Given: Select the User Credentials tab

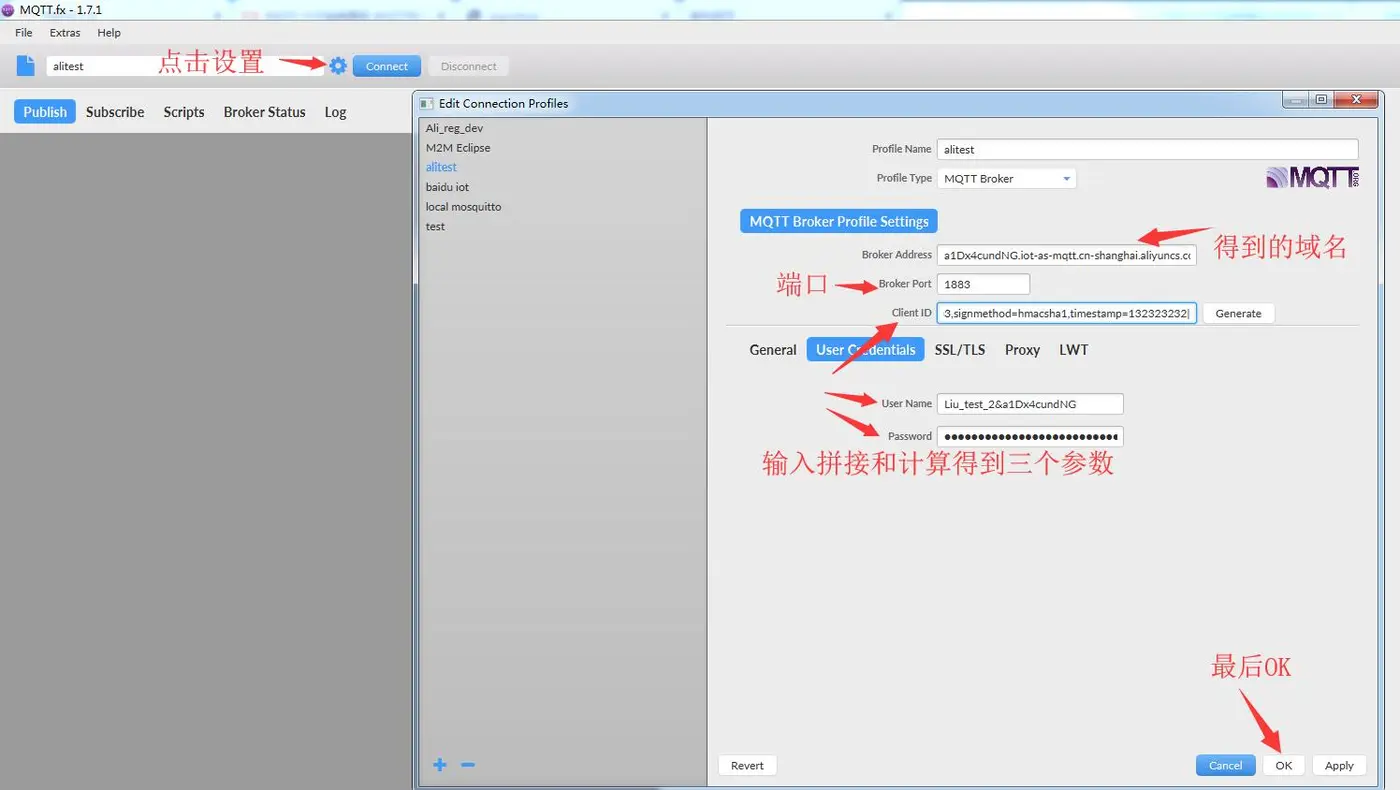Looking at the screenshot, I should coord(866,349).
